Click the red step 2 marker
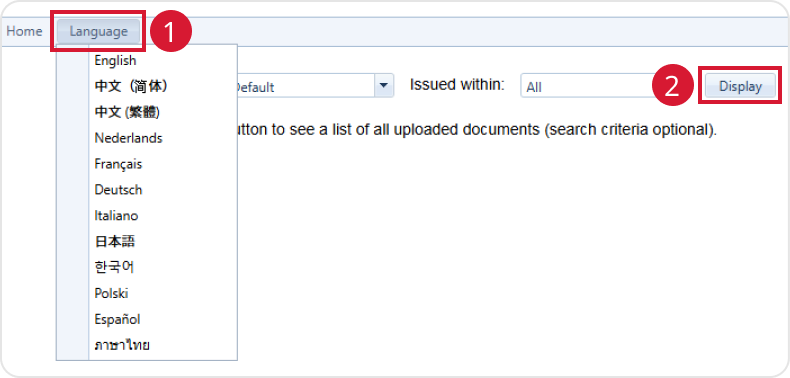Viewport: 790px width, 378px height. 673,86
